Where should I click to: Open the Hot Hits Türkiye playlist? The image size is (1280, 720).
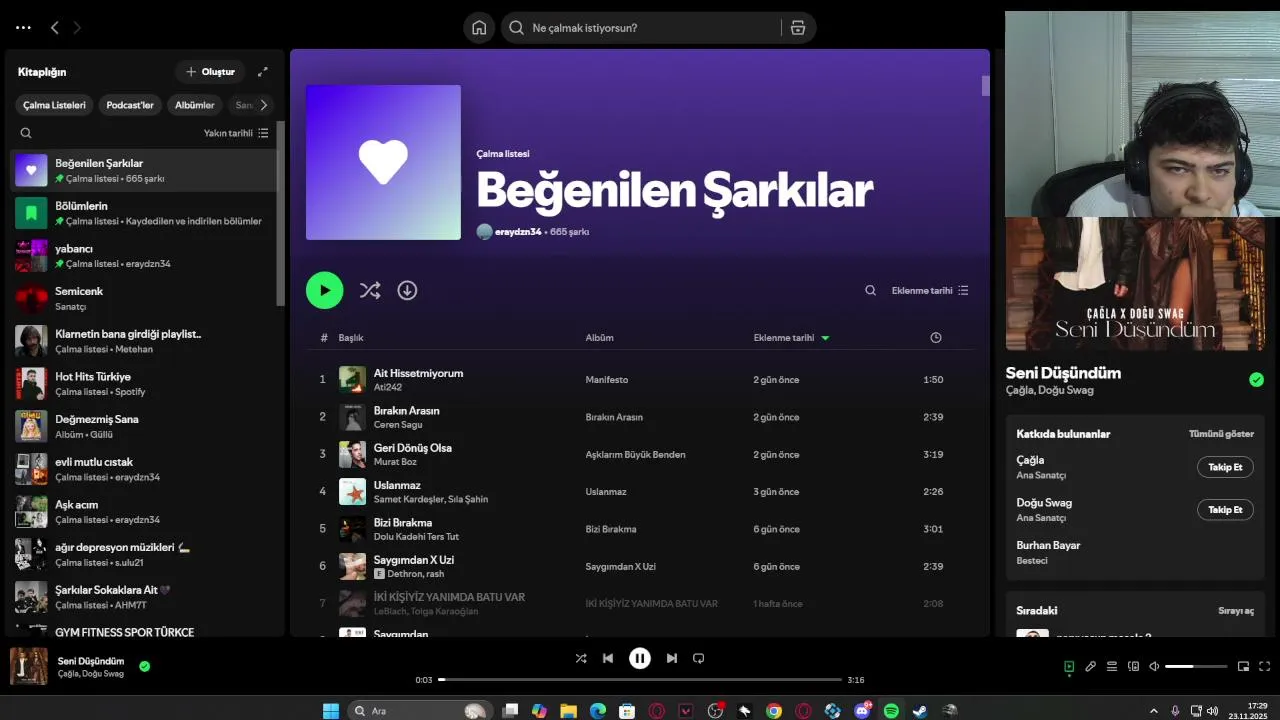click(143, 384)
